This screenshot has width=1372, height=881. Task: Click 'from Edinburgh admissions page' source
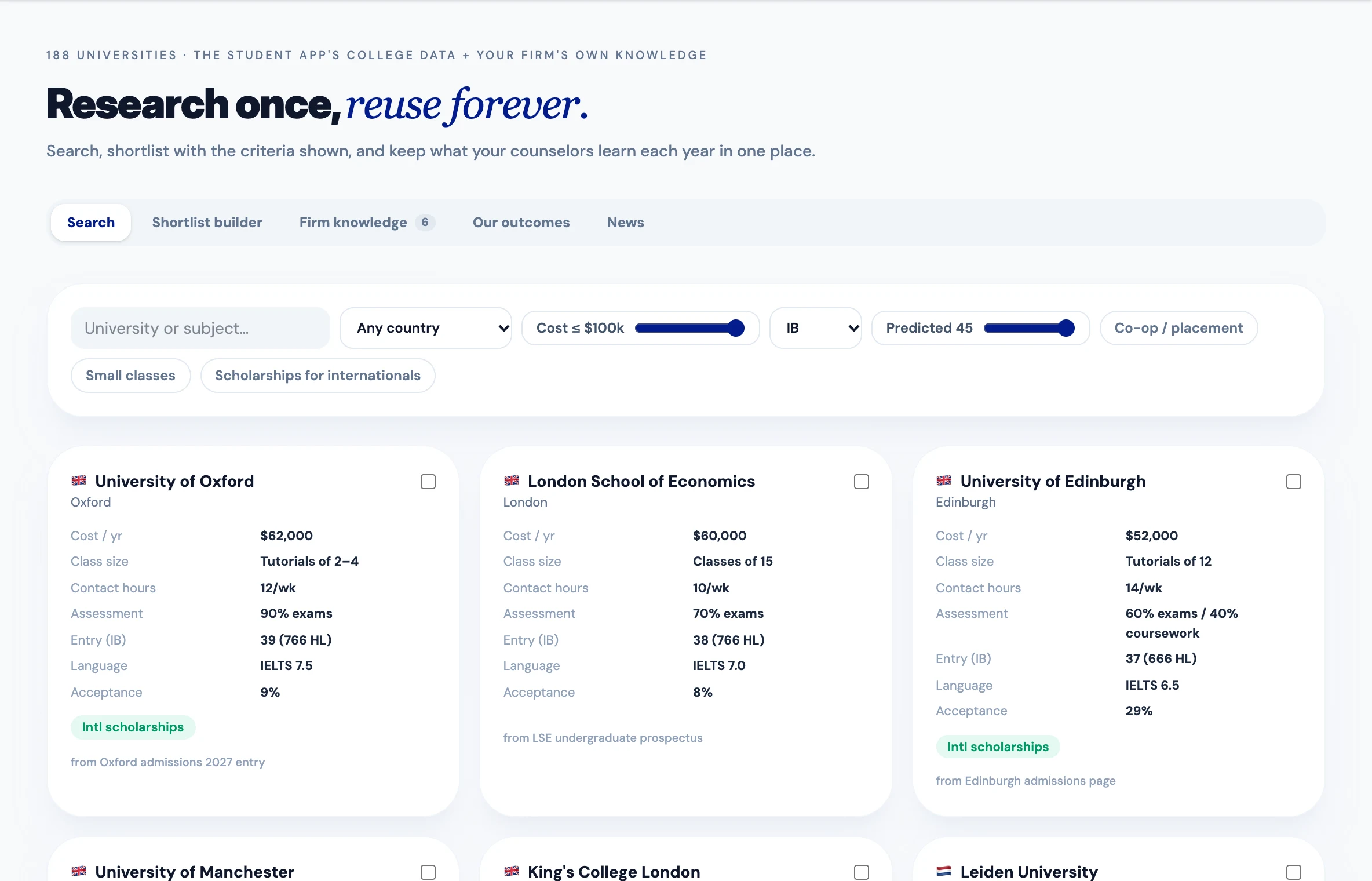(x=1026, y=781)
